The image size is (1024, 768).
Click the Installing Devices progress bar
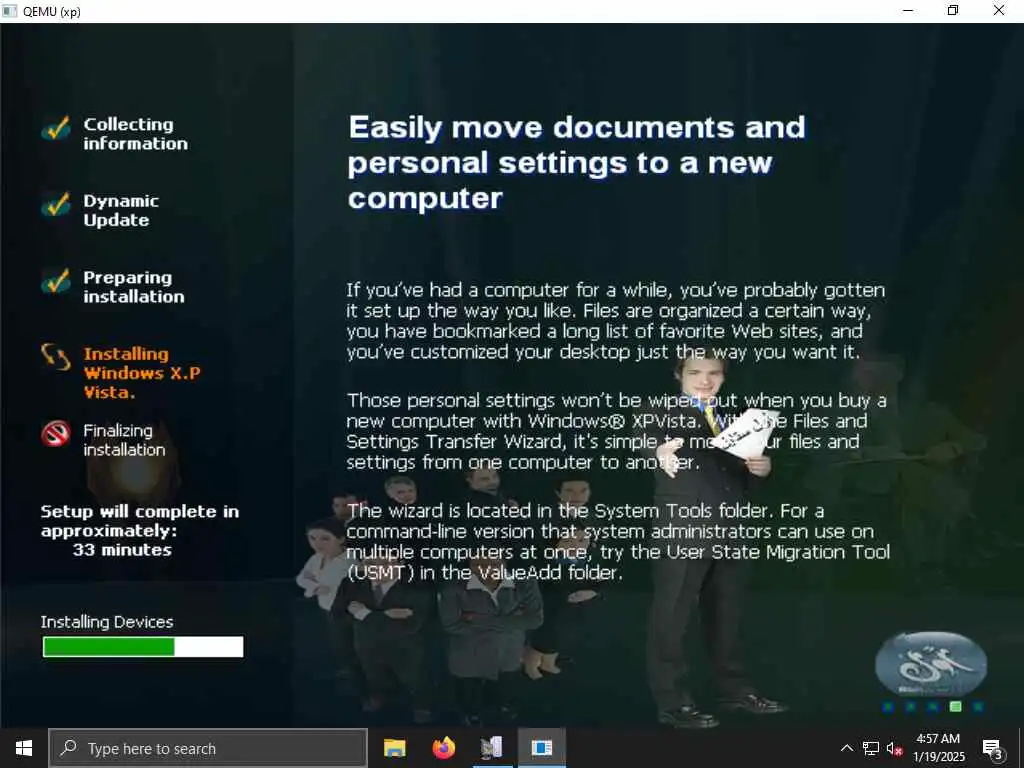(143, 647)
